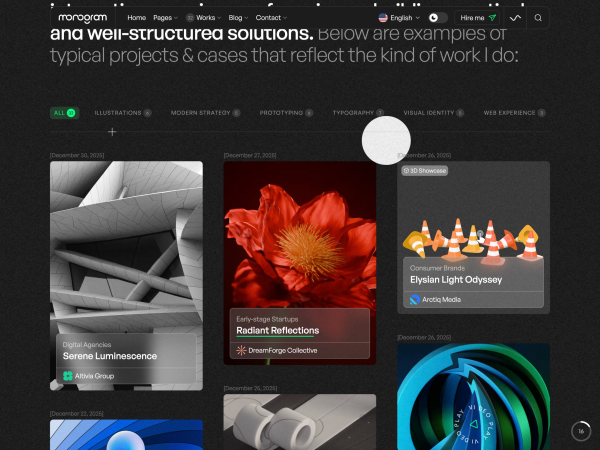This screenshot has height=450, width=600.
Task: Click the Video Play triangle icon
Action: coord(474,424)
